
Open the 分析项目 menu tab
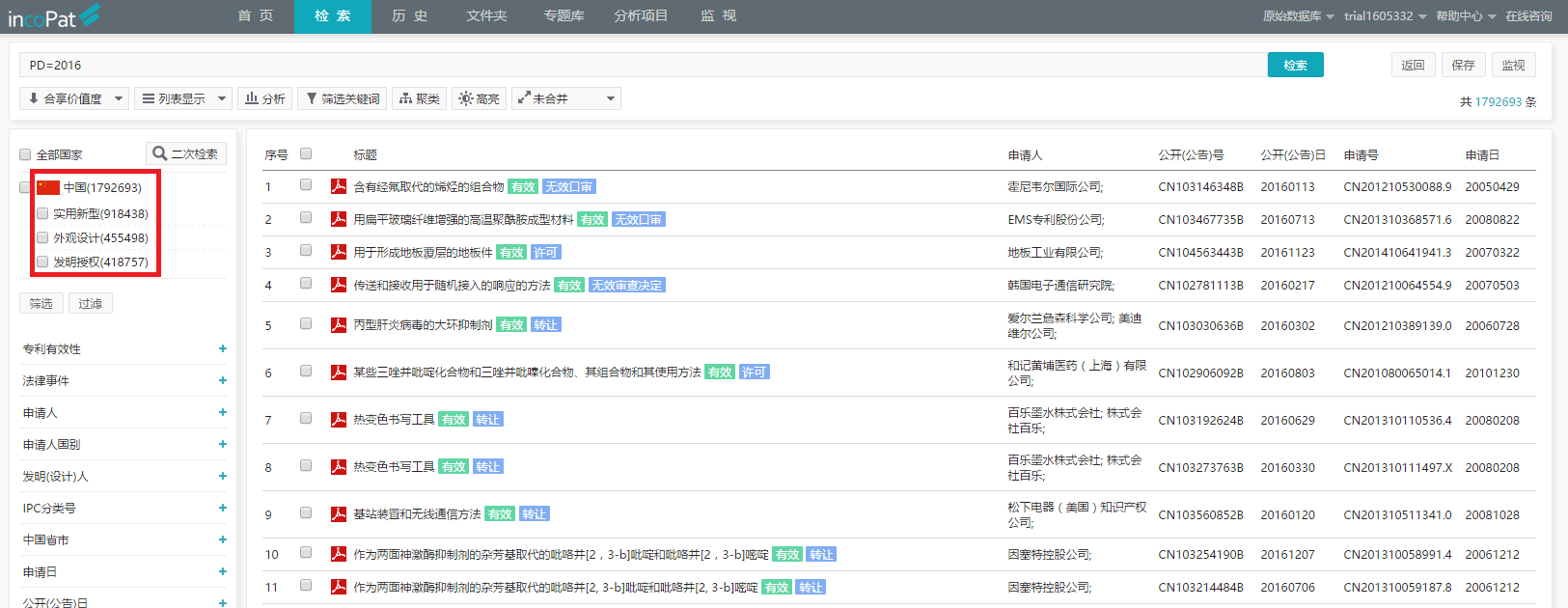pyautogui.click(x=641, y=16)
